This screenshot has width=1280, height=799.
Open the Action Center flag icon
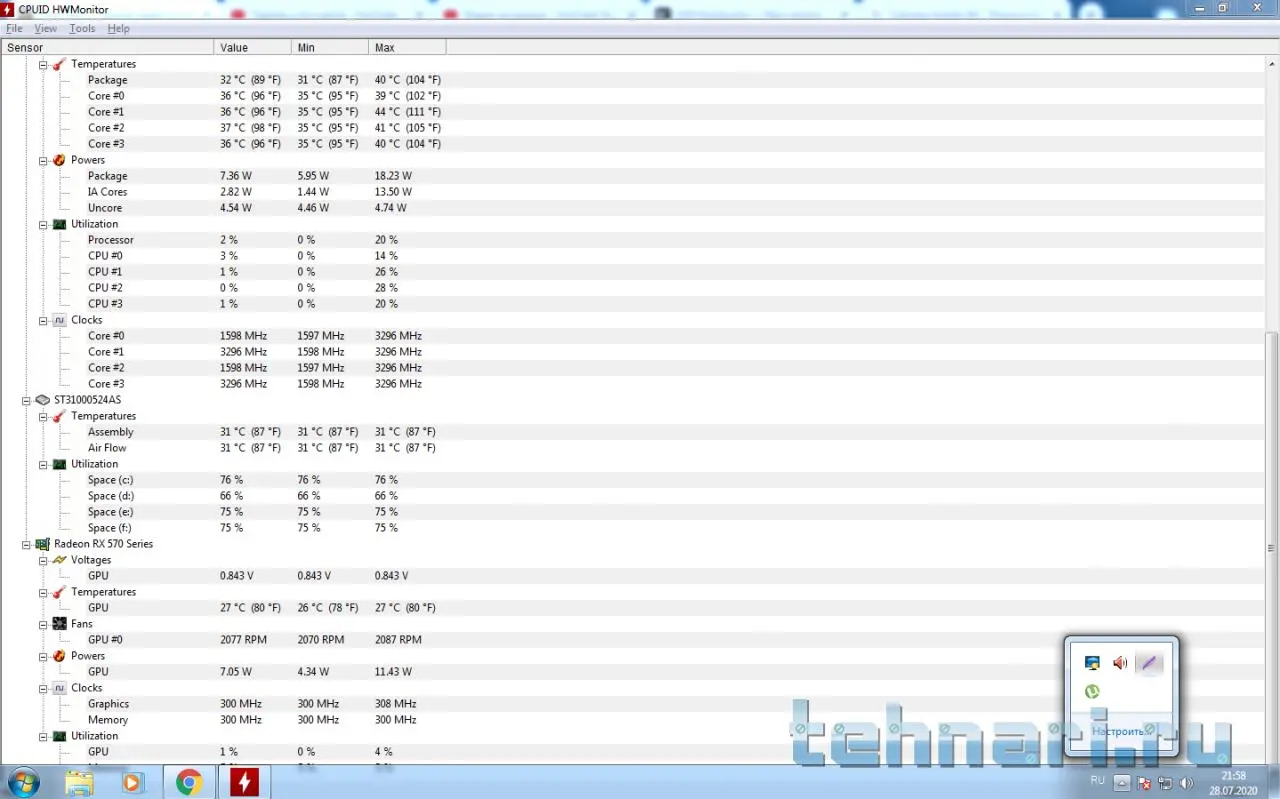[1144, 782]
